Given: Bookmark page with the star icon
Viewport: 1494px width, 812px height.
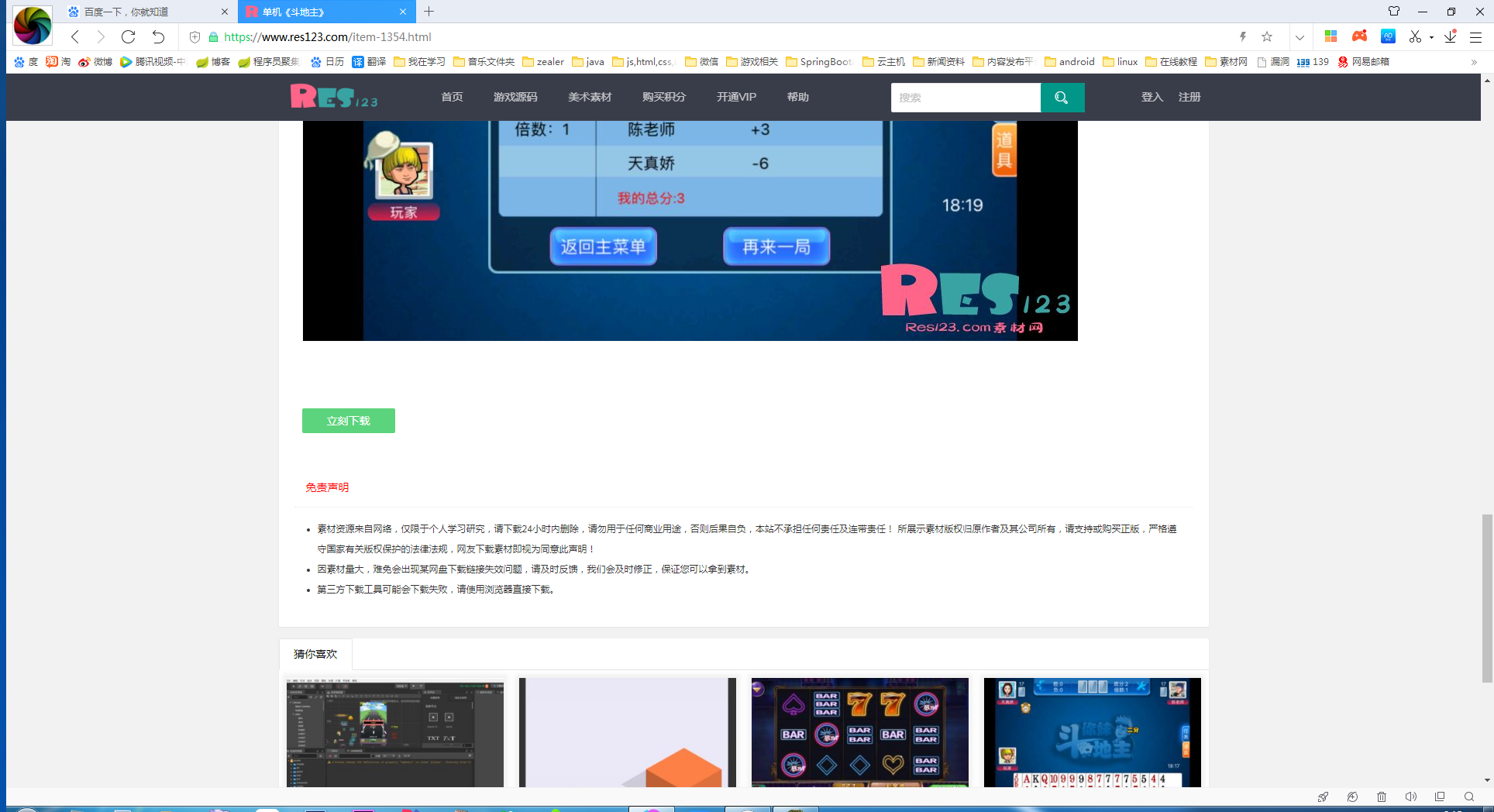Looking at the screenshot, I should [1267, 36].
